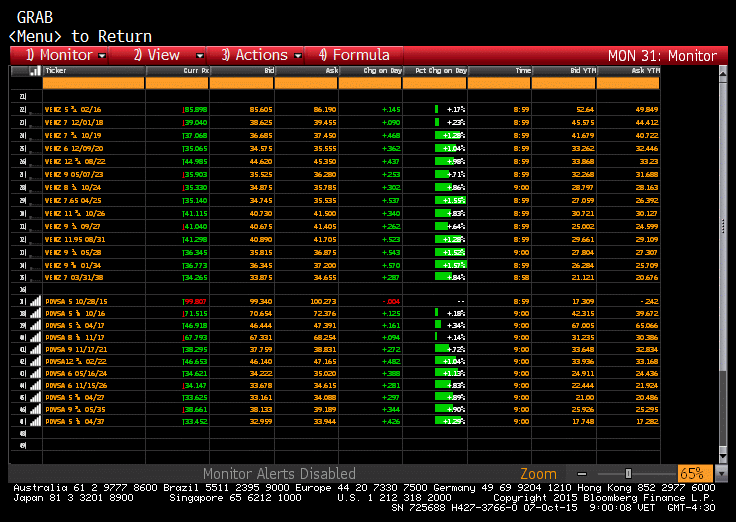The image size is (736, 522).
Task: Click the Ask YTM column header
Action: click(629, 71)
